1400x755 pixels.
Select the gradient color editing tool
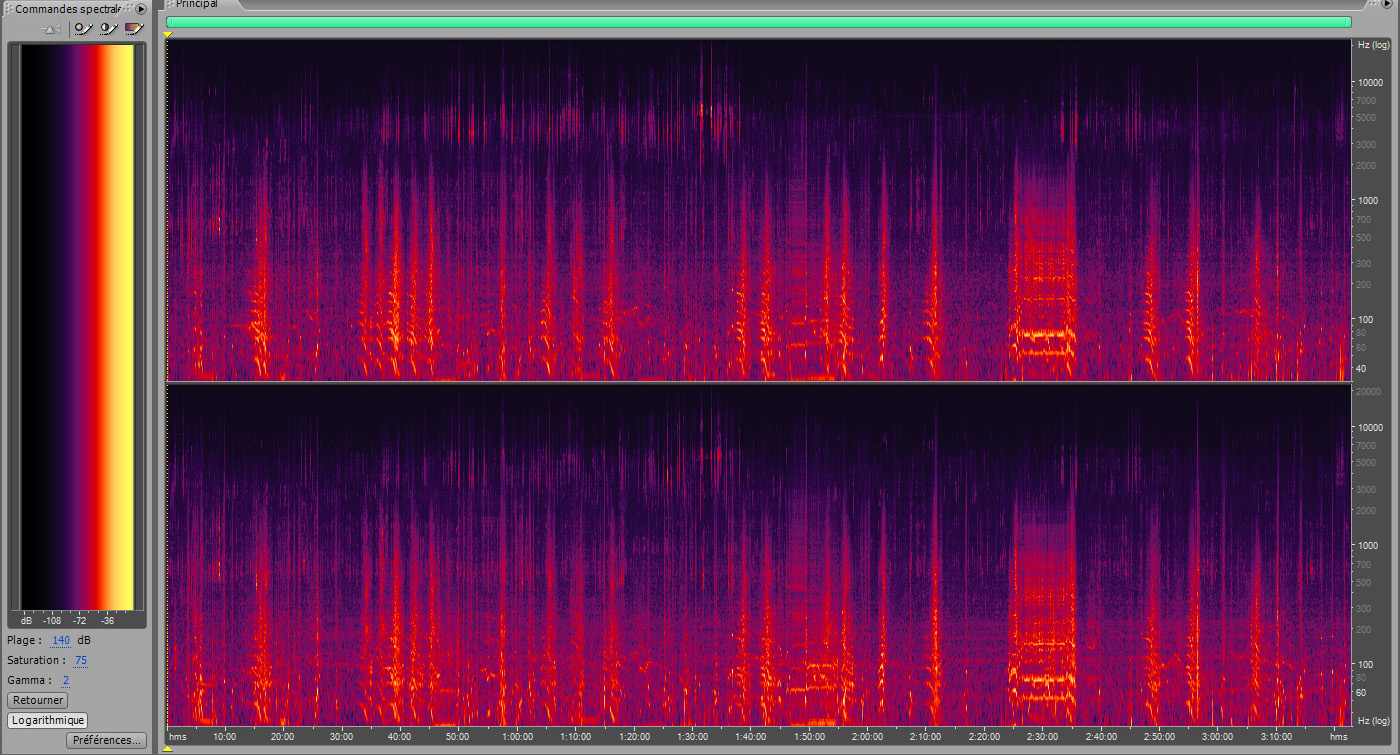pos(134,28)
